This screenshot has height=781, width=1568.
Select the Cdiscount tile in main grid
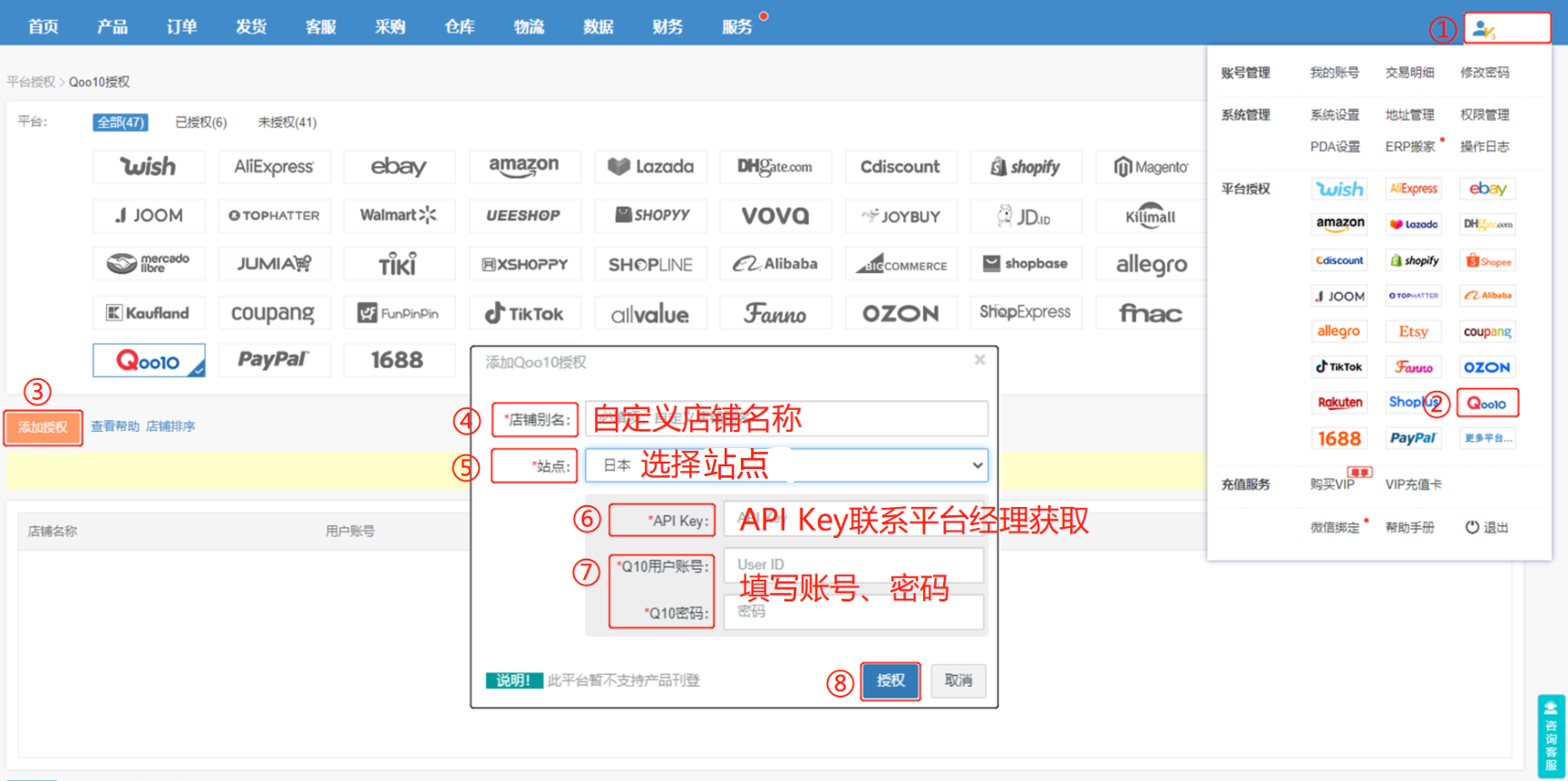(x=901, y=167)
